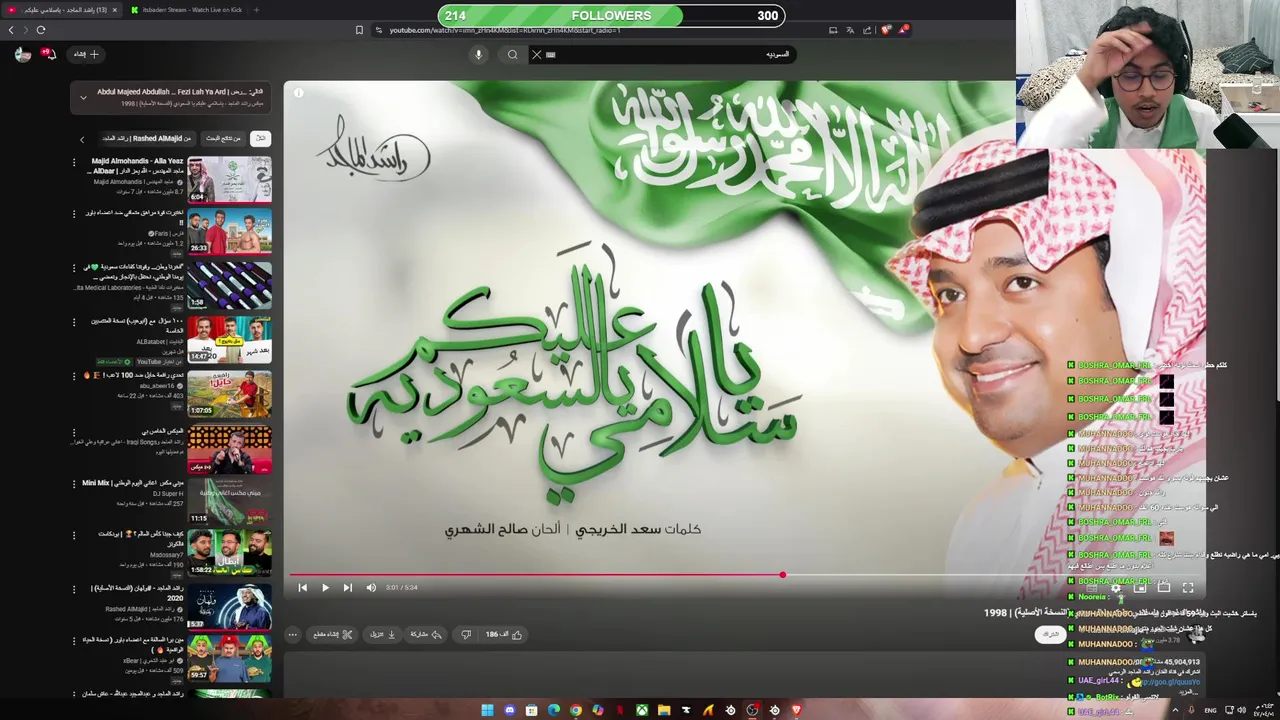The image size is (1280, 720).
Task: Open YouTube notifications bell
Action: pyautogui.click(x=49, y=54)
